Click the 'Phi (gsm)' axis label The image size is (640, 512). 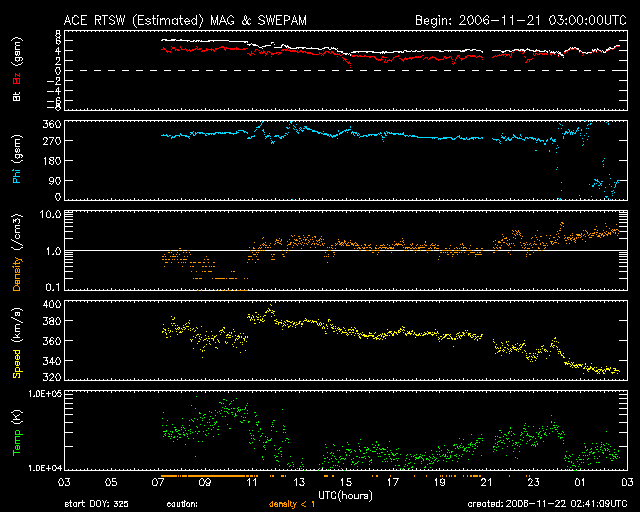(x=17, y=159)
